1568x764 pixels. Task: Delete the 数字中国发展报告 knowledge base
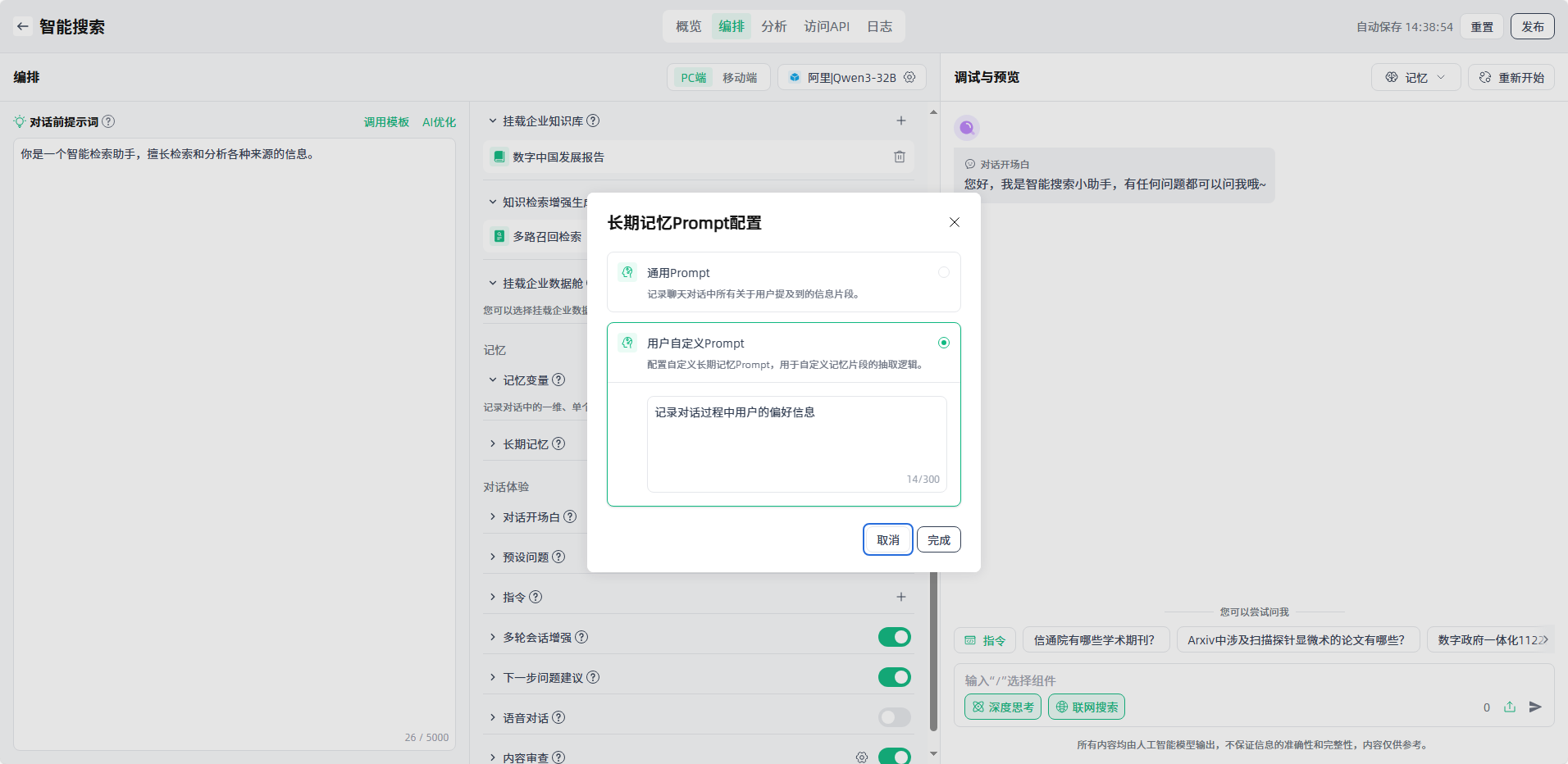point(900,157)
